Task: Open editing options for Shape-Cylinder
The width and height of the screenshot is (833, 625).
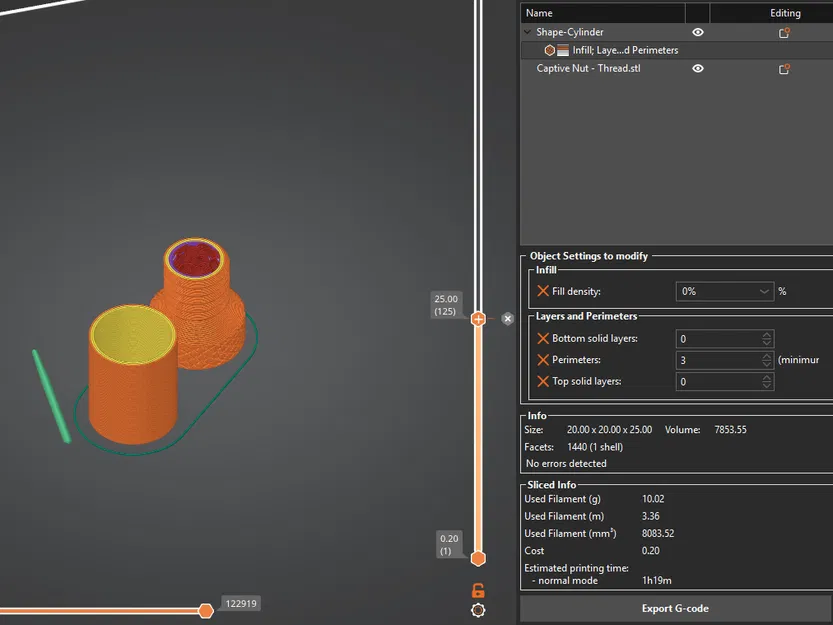Action: tap(784, 33)
